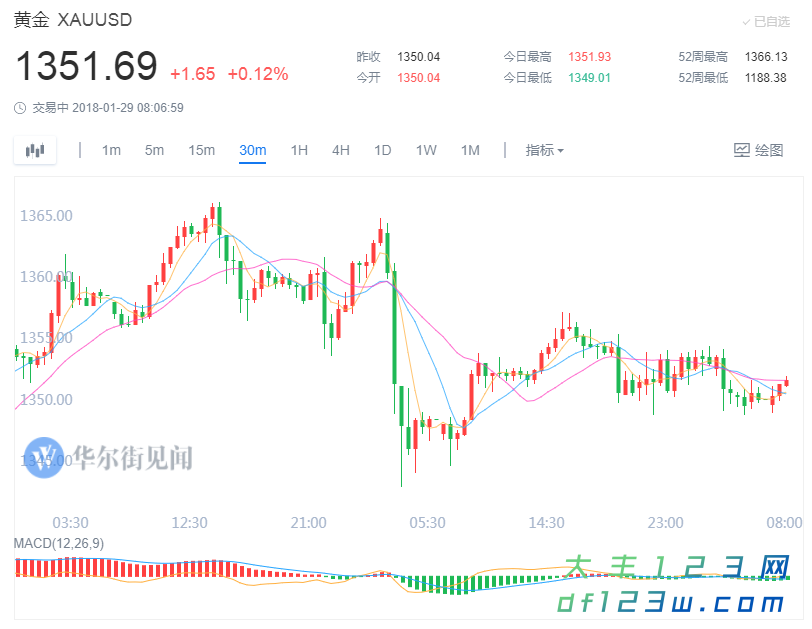This screenshot has height=629, width=812.
Task: Click the 绘图 drawing tool icon
Action: coord(742,150)
